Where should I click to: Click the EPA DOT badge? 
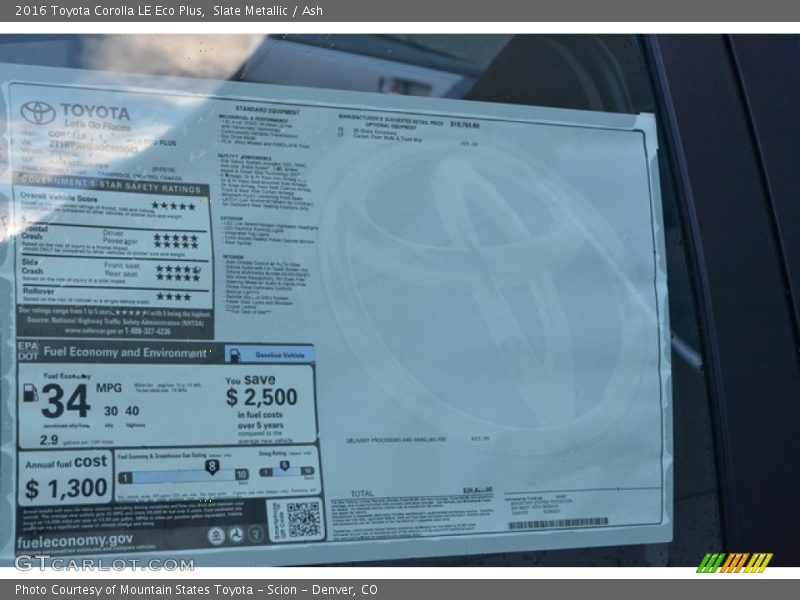[x=28, y=351]
